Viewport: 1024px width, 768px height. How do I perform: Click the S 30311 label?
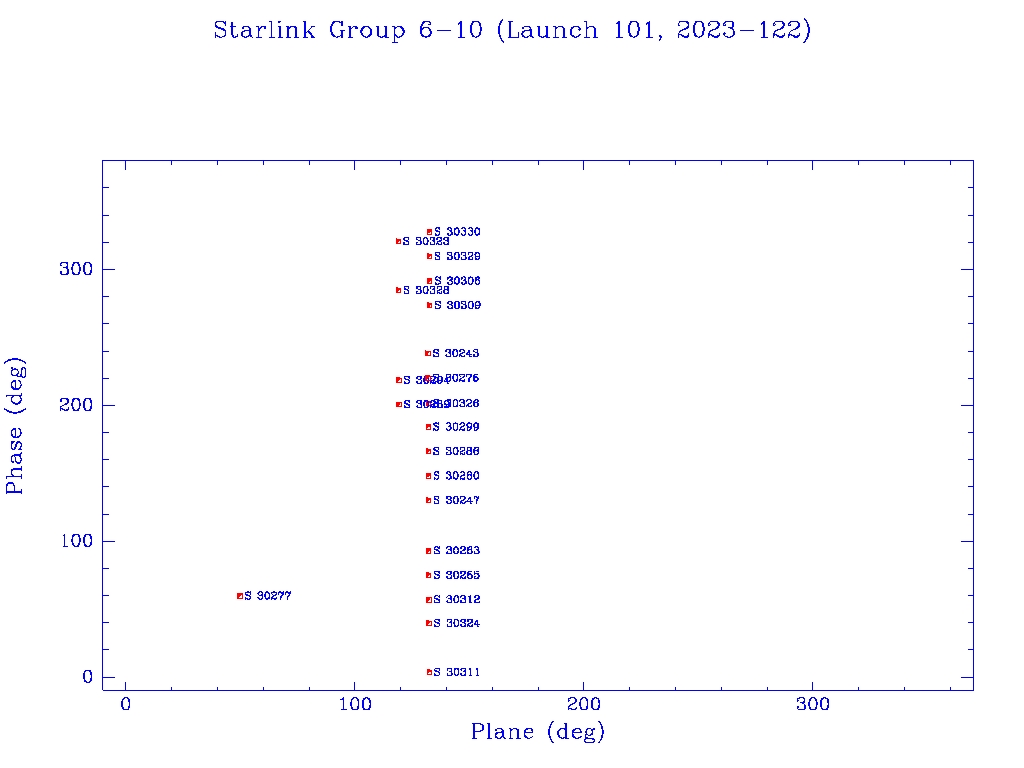[x=456, y=672]
